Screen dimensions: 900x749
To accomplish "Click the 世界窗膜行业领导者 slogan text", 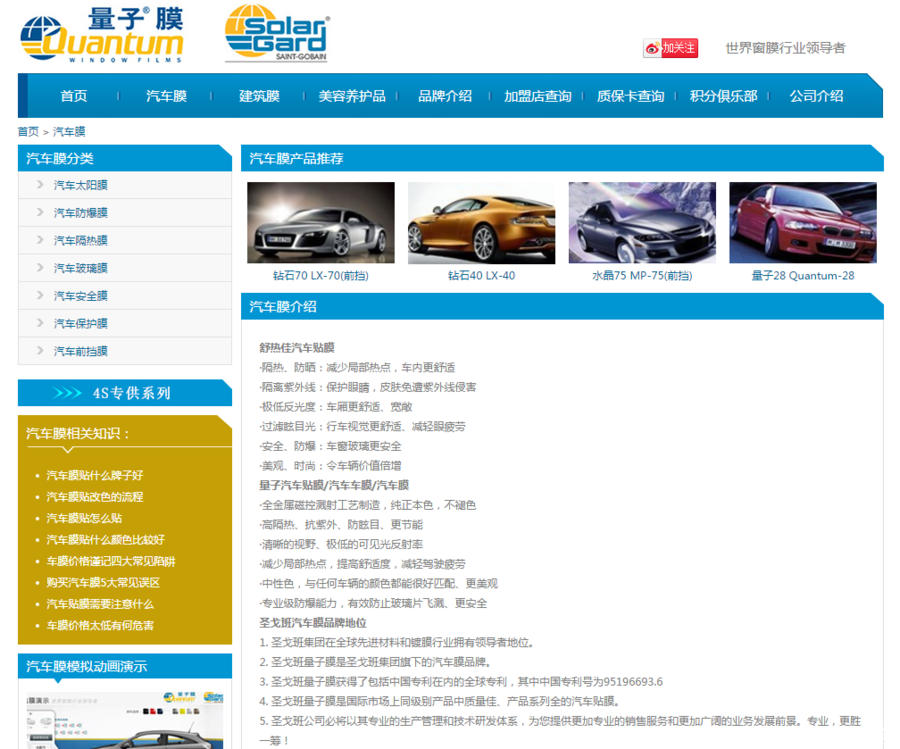I will click(x=785, y=48).
